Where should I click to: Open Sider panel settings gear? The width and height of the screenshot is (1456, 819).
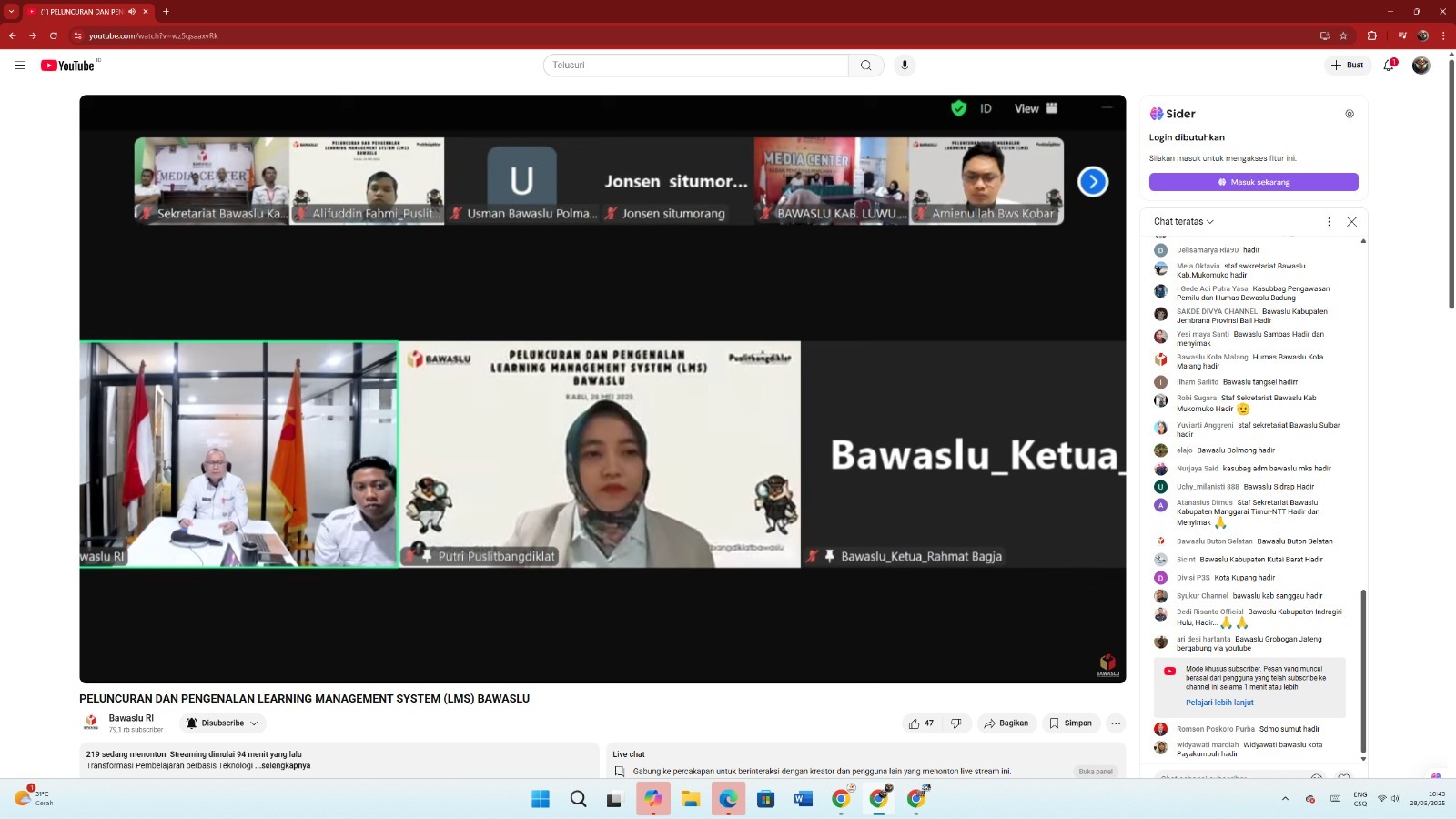pyautogui.click(x=1350, y=113)
